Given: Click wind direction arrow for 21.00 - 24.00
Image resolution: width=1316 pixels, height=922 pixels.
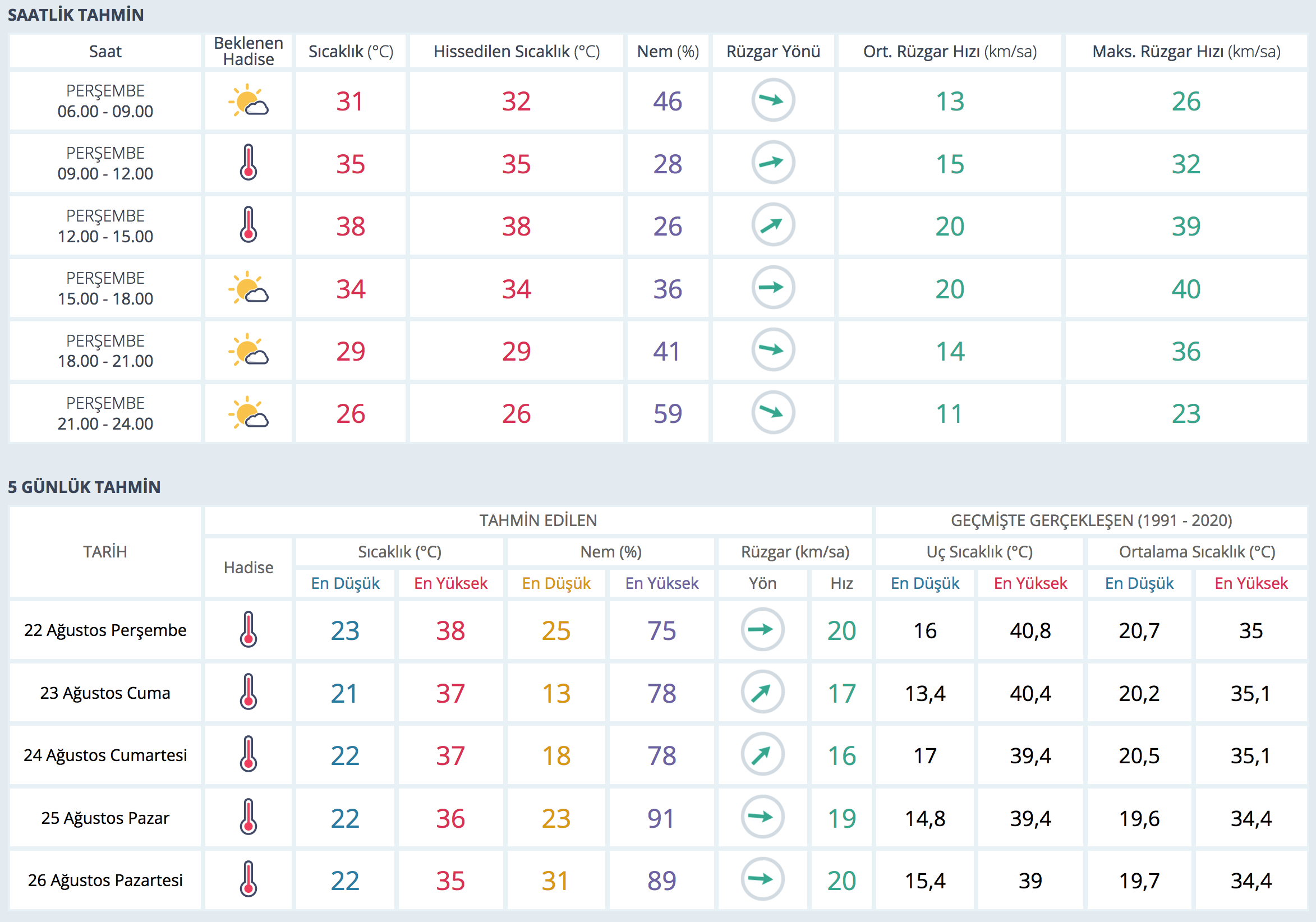Looking at the screenshot, I should pos(772,413).
